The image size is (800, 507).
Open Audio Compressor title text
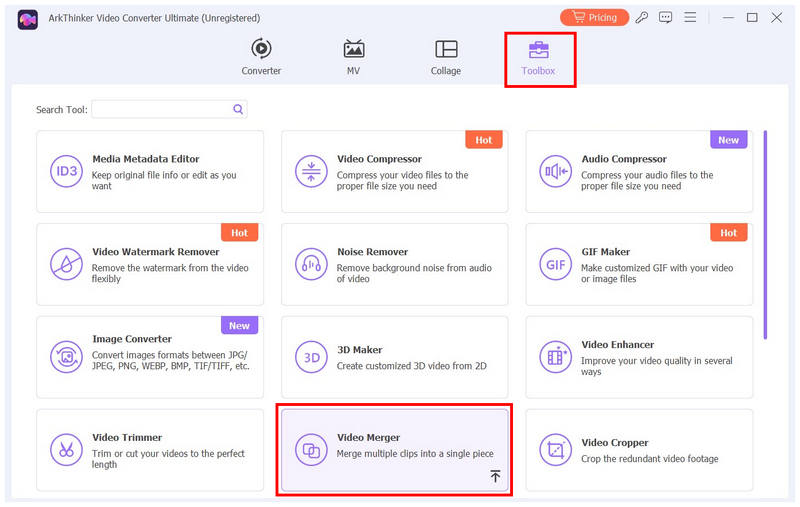coord(624,159)
